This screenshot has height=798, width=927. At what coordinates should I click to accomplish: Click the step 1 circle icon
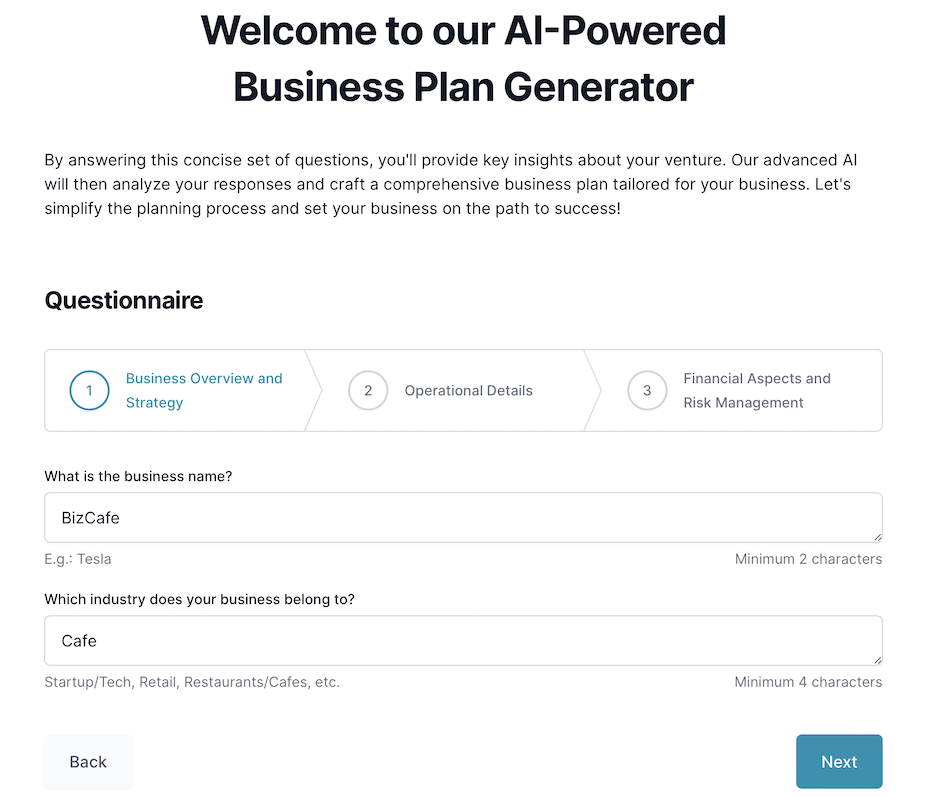pyautogui.click(x=89, y=391)
